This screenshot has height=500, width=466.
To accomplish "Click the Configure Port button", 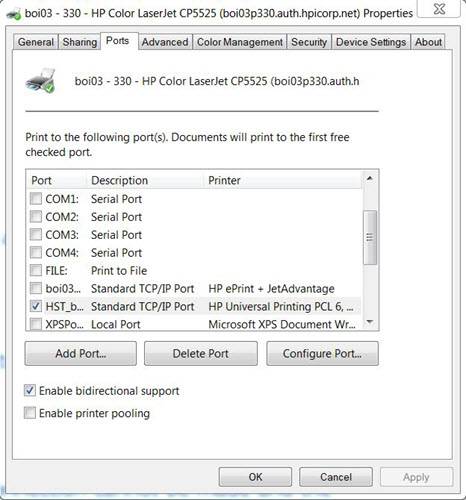I will [322, 354].
